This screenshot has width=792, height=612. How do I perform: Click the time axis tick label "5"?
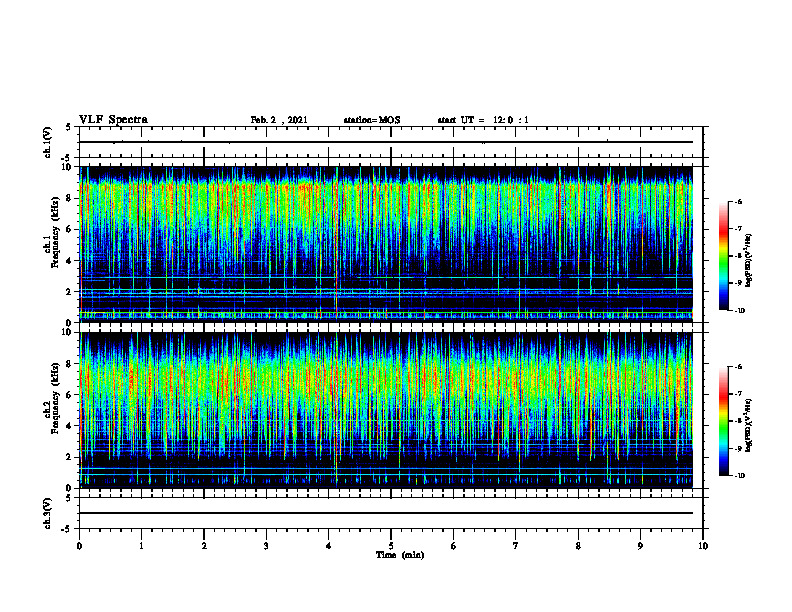[x=391, y=546]
